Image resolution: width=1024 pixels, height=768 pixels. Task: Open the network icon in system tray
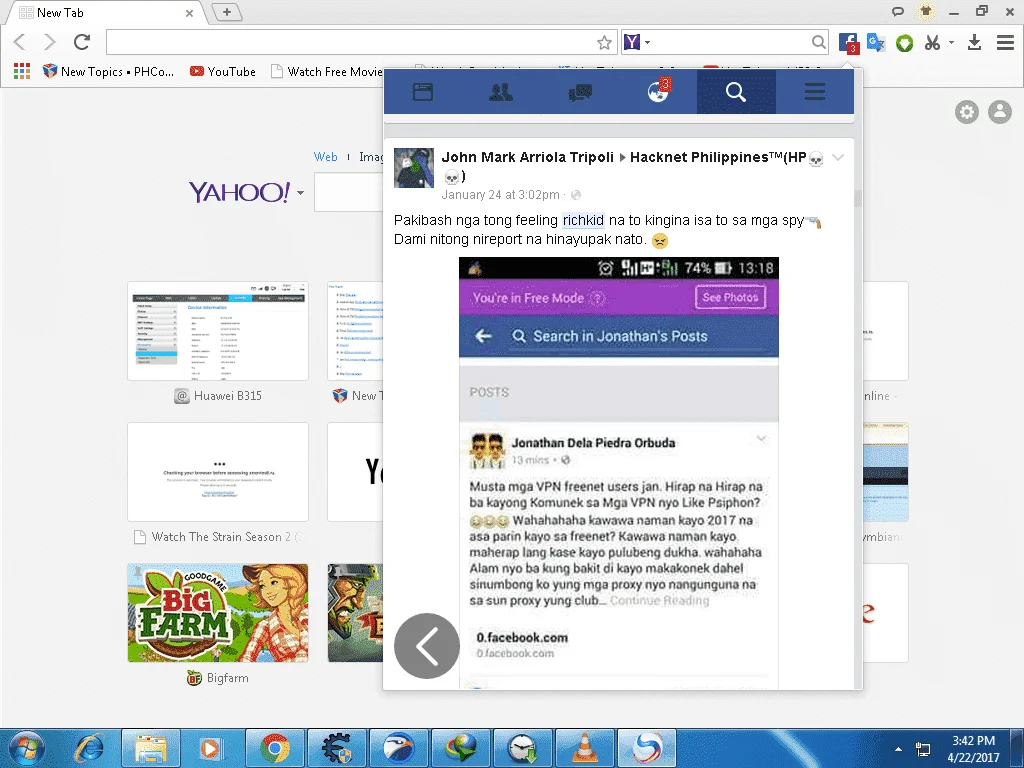[x=923, y=749]
